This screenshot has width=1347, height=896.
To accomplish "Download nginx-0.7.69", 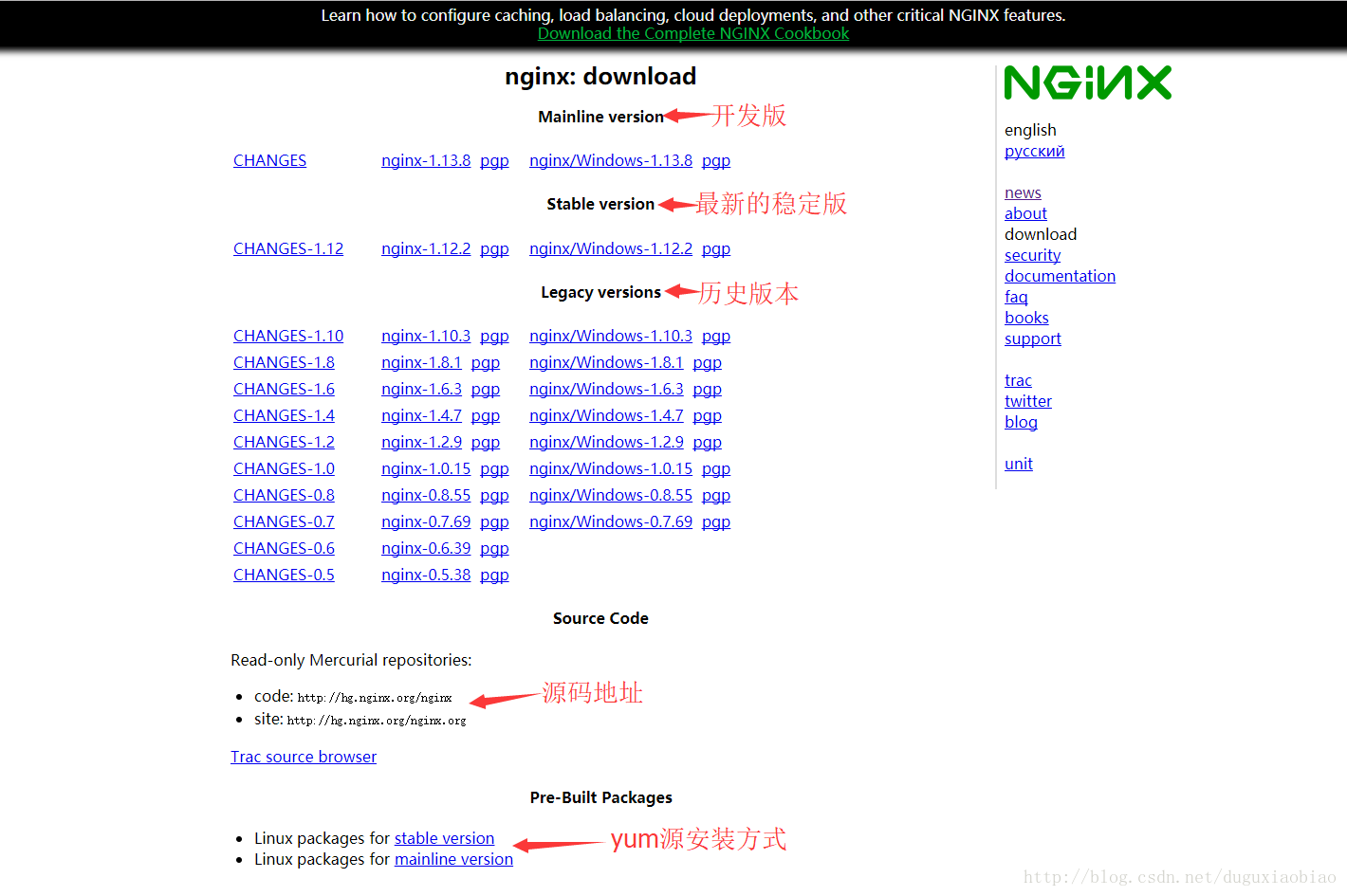I will (x=426, y=521).
